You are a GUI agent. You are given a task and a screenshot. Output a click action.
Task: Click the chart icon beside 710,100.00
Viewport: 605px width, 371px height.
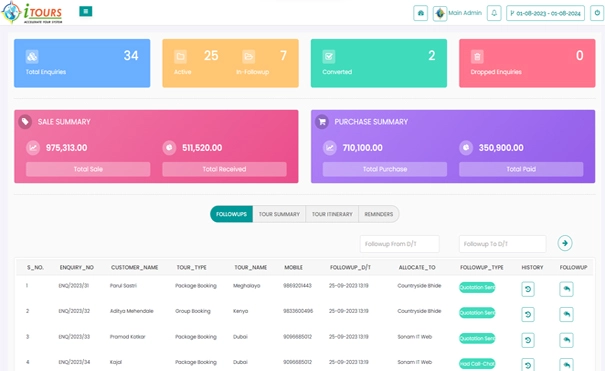click(330, 148)
